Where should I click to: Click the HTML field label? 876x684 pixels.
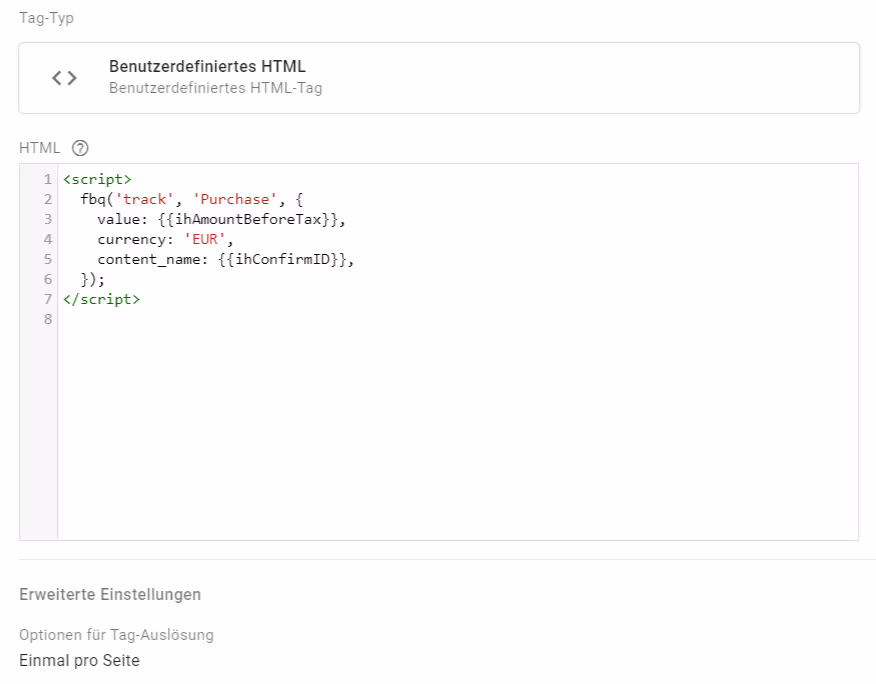pos(39,148)
